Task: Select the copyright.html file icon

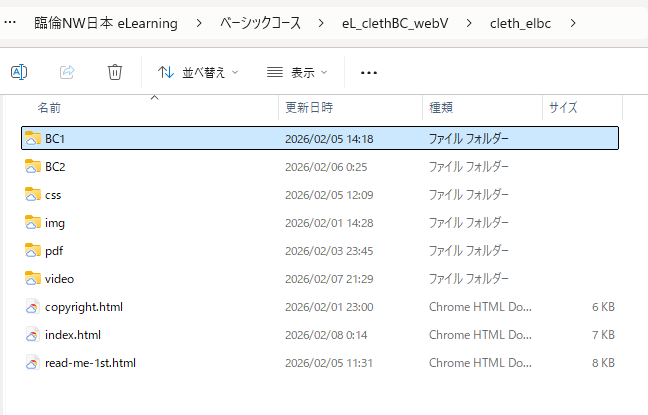Action: click(33, 307)
